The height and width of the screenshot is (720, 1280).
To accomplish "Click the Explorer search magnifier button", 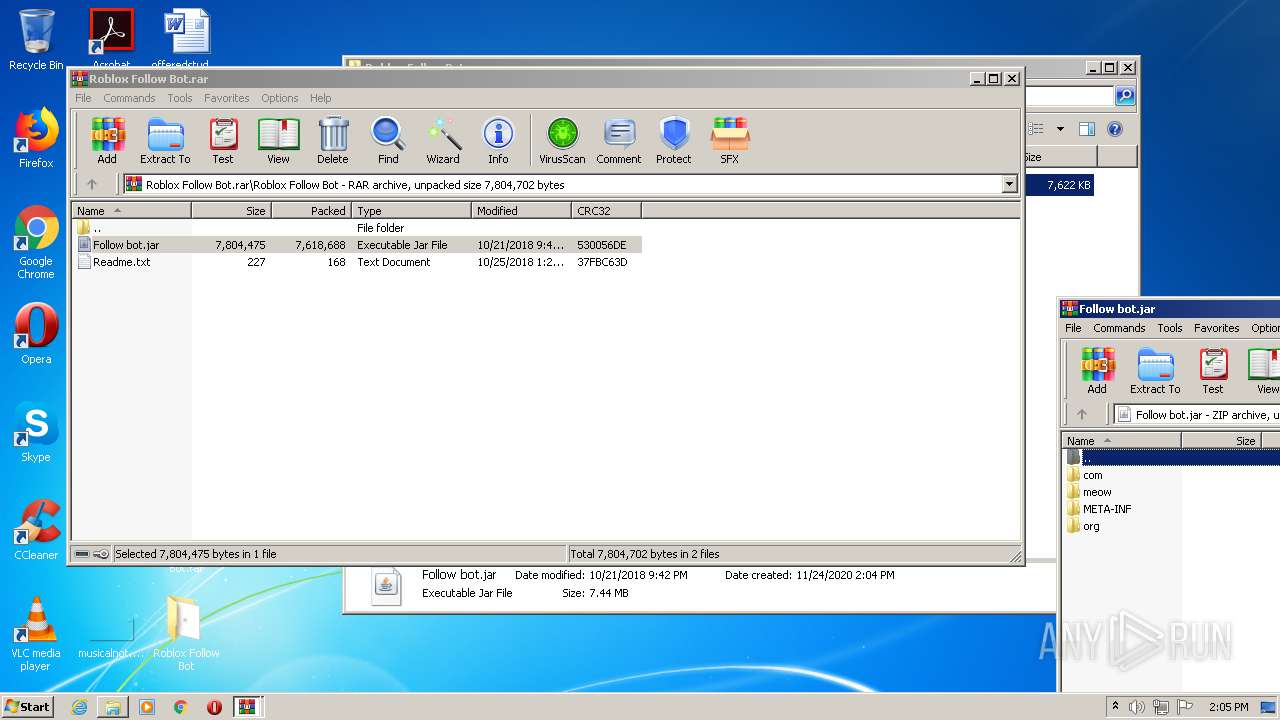I will [x=1125, y=96].
